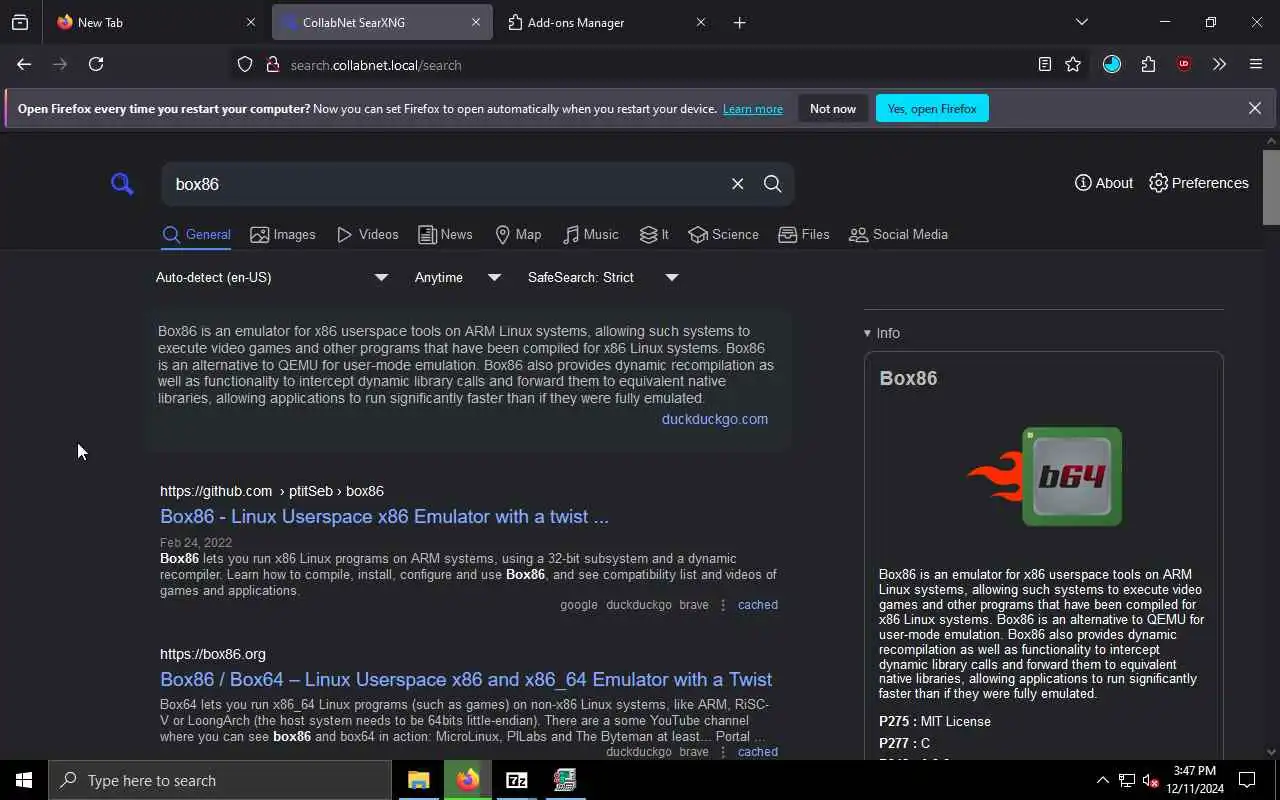Dismiss the Firefox startup notification bar
The image size is (1280, 800).
click(1254, 108)
